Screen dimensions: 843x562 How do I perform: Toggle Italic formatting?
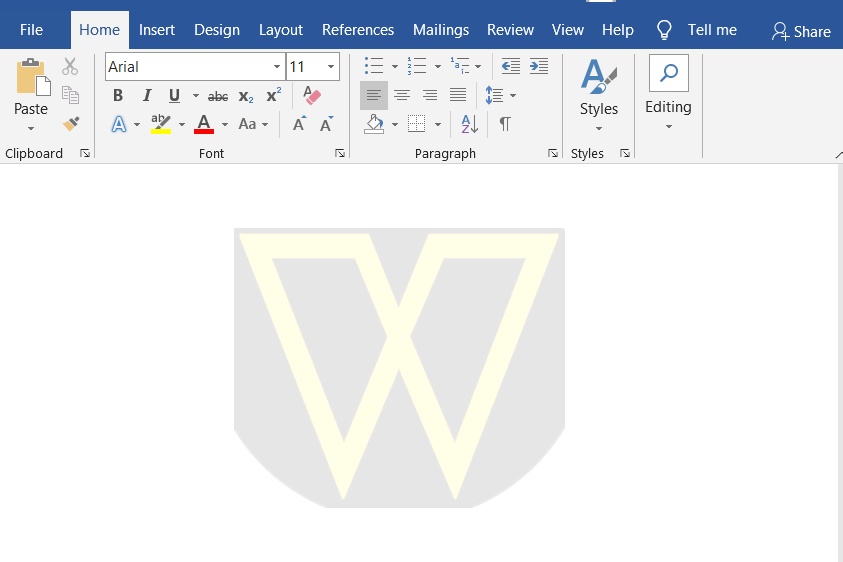(146, 96)
